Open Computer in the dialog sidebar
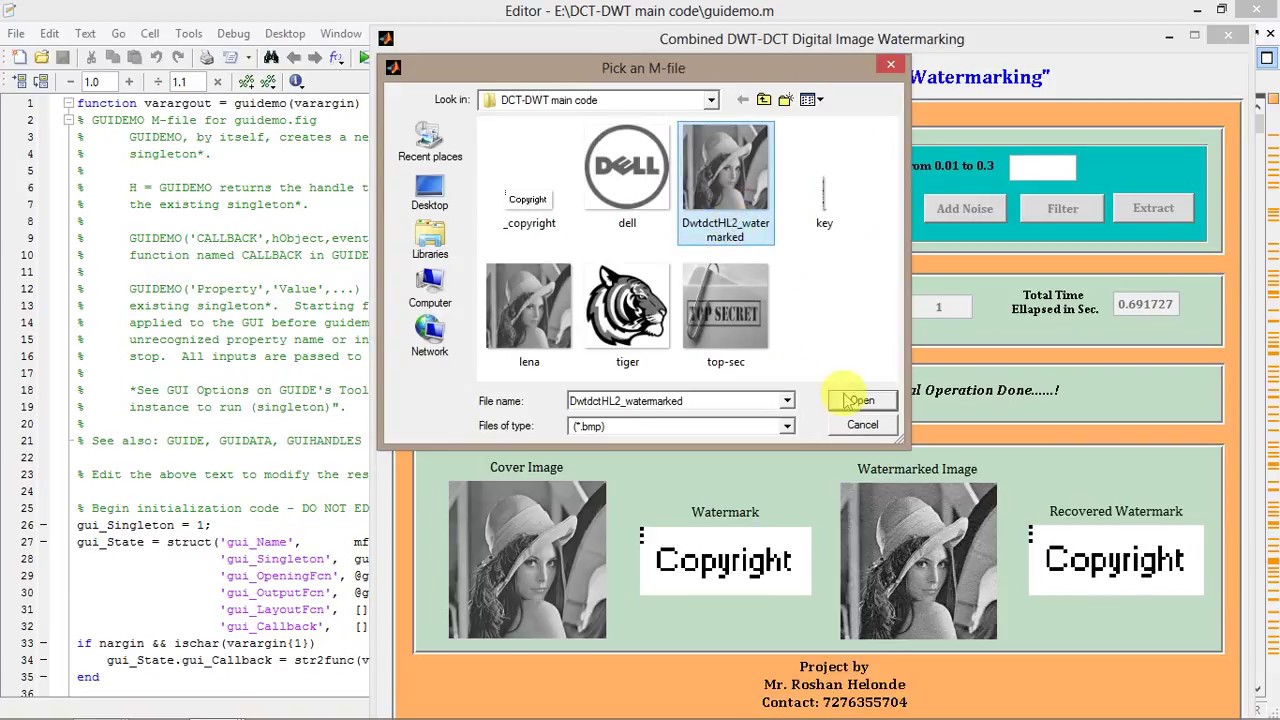This screenshot has height=720, width=1280. [x=430, y=289]
